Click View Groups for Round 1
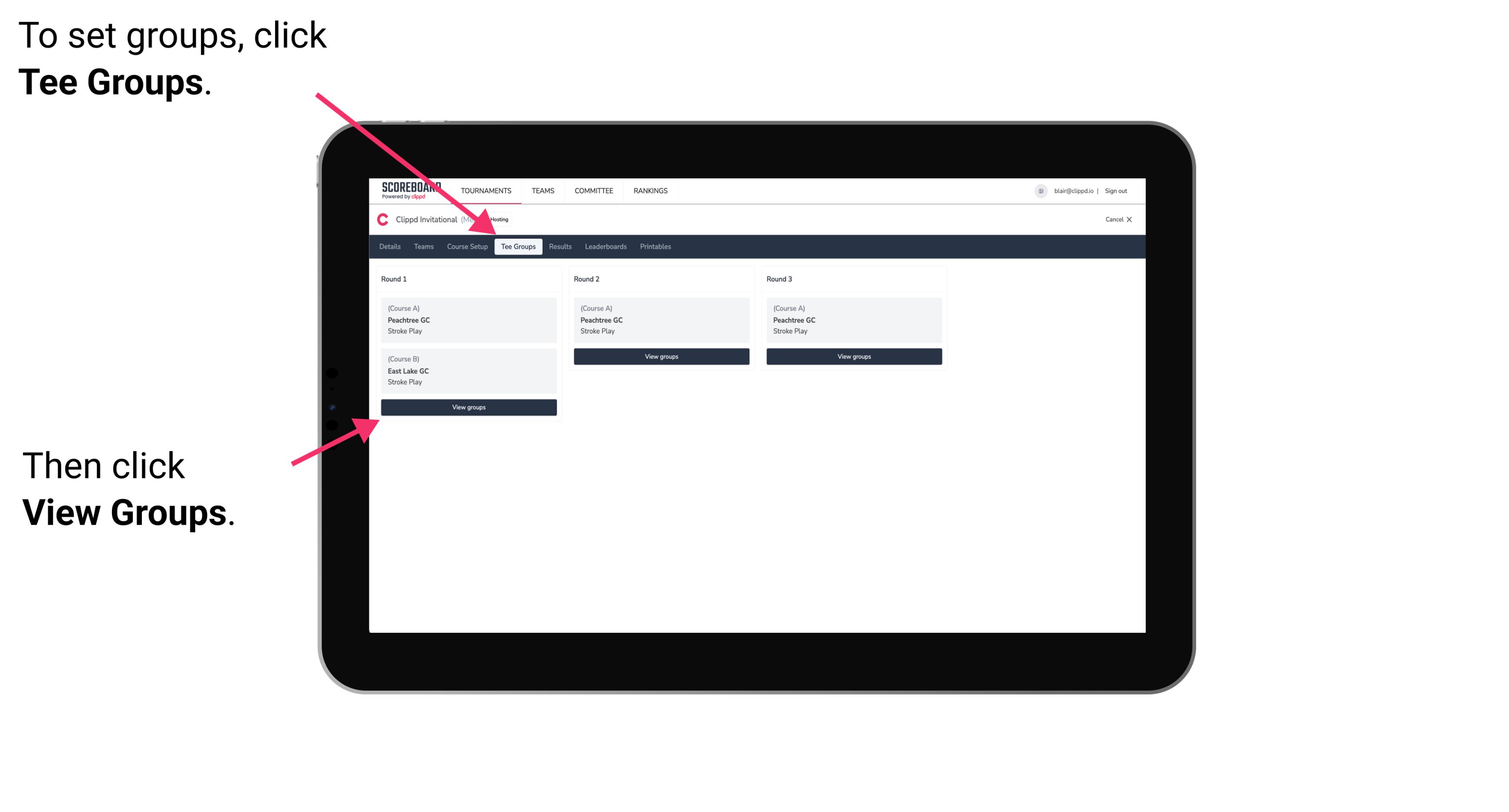The width and height of the screenshot is (1509, 812). 469,408
